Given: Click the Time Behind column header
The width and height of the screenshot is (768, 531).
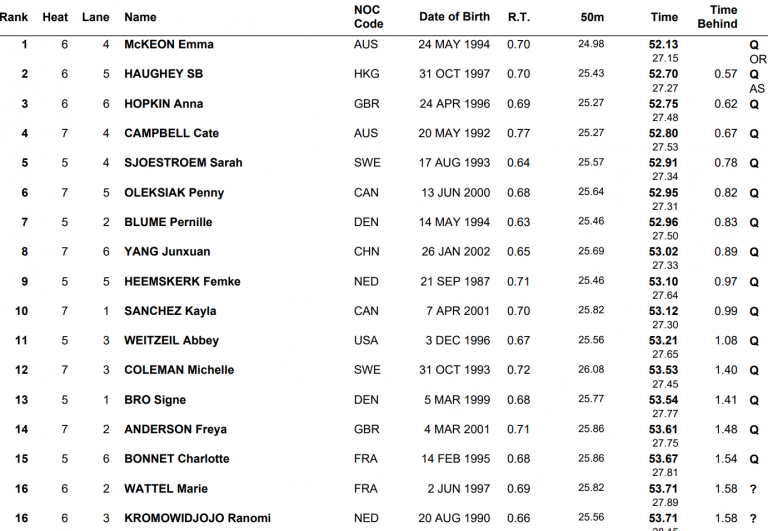Looking at the screenshot, I should coord(724,17).
